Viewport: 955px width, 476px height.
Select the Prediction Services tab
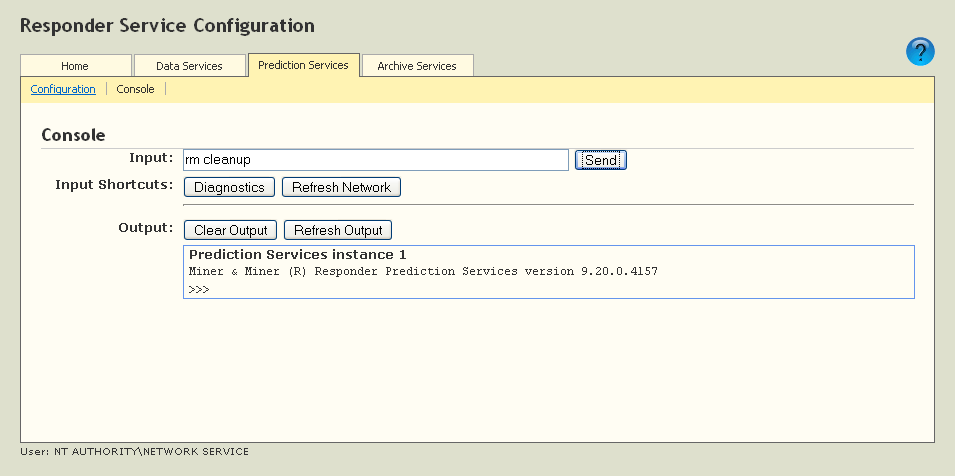coord(303,65)
